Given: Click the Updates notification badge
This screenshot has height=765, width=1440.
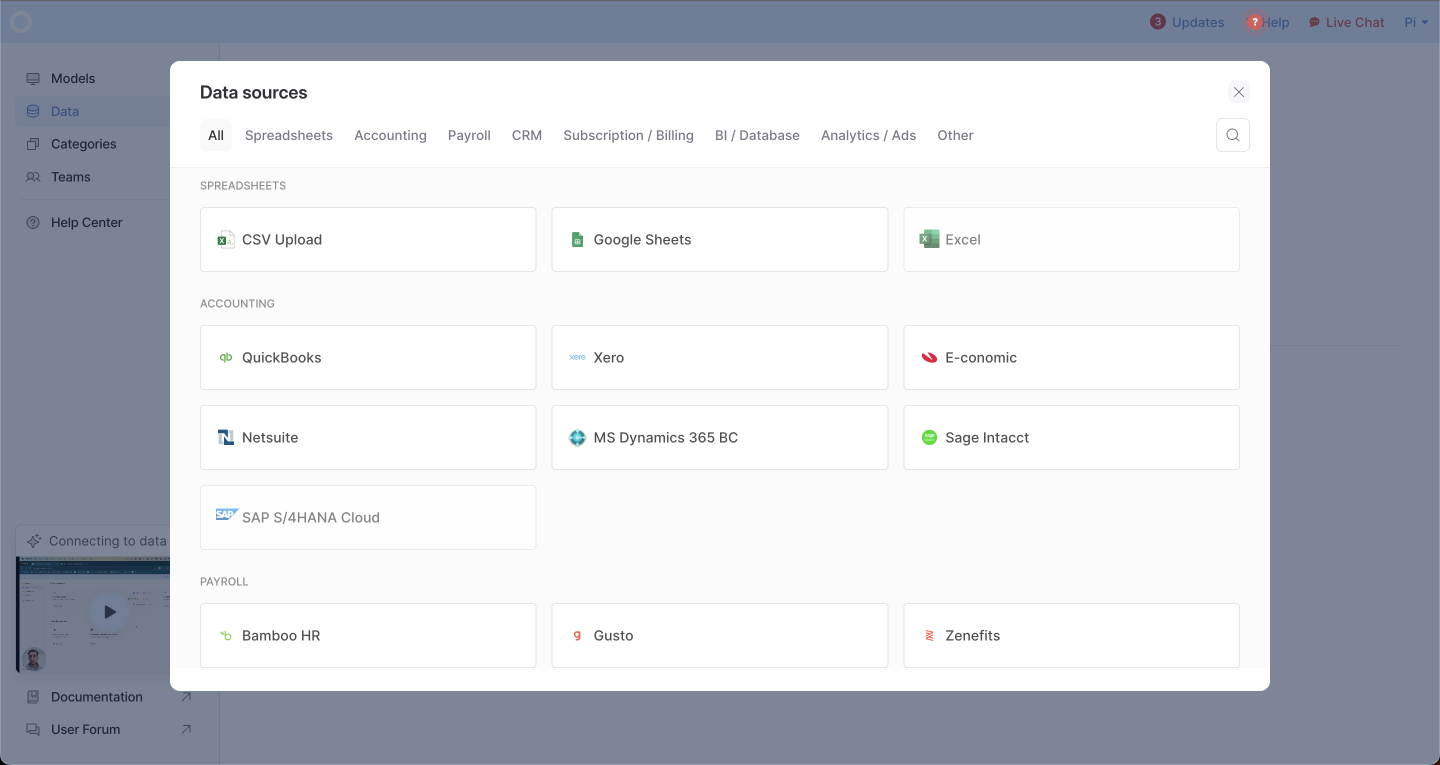Looking at the screenshot, I should (x=1158, y=22).
